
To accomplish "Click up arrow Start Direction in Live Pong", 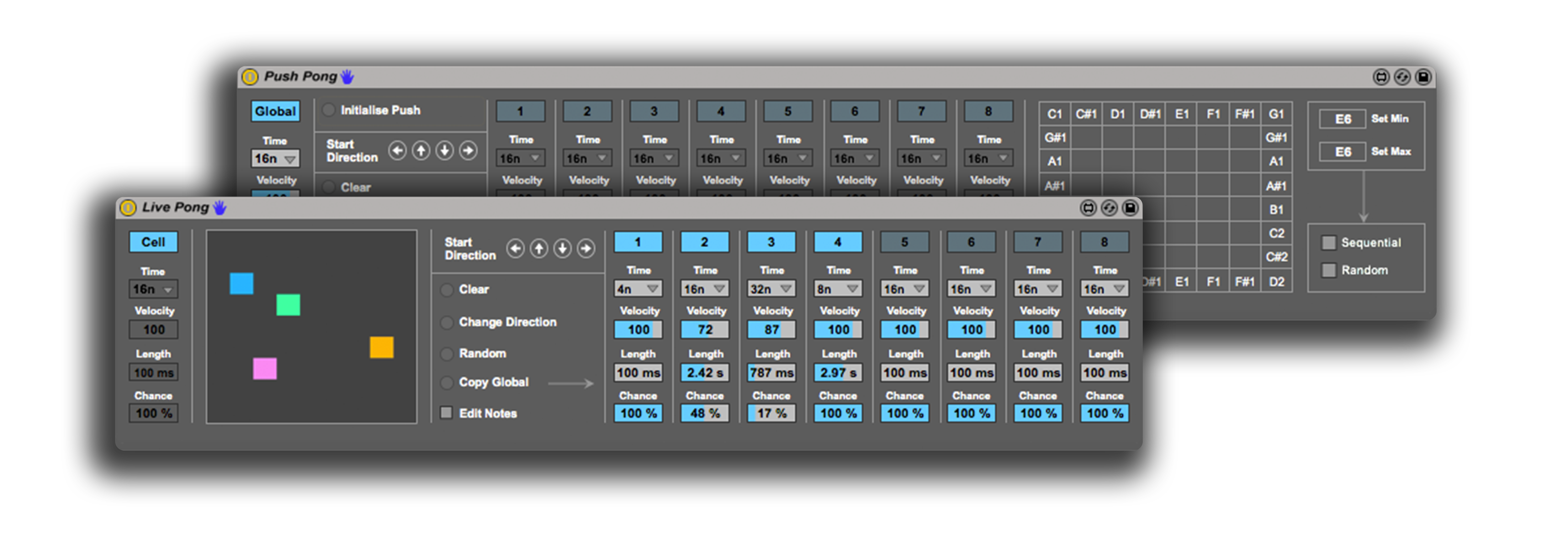I will (x=539, y=248).
